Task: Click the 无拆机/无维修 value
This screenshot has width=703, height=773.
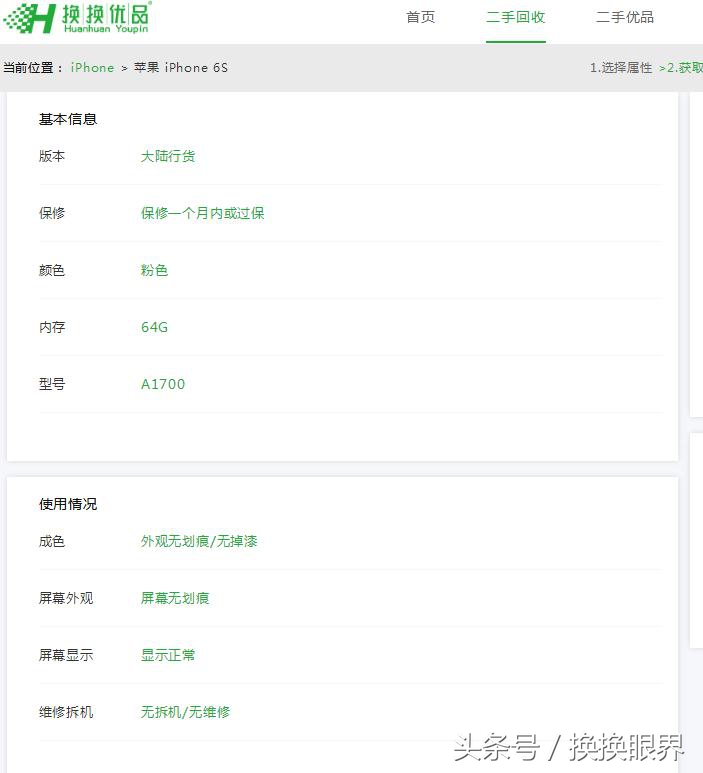Action: 185,712
